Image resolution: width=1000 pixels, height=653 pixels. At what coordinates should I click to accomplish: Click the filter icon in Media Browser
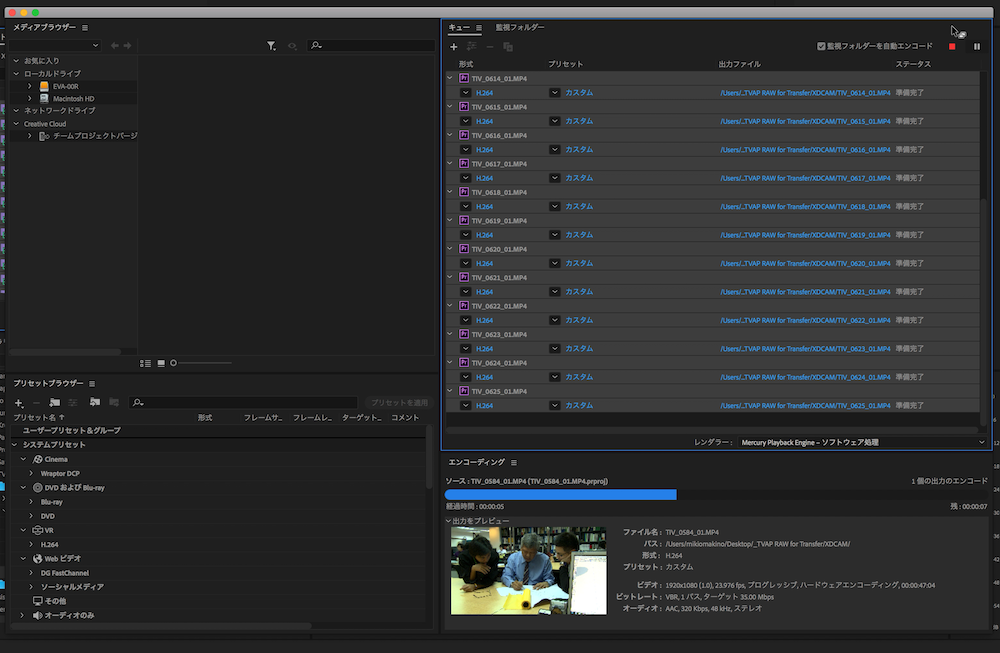point(272,46)
